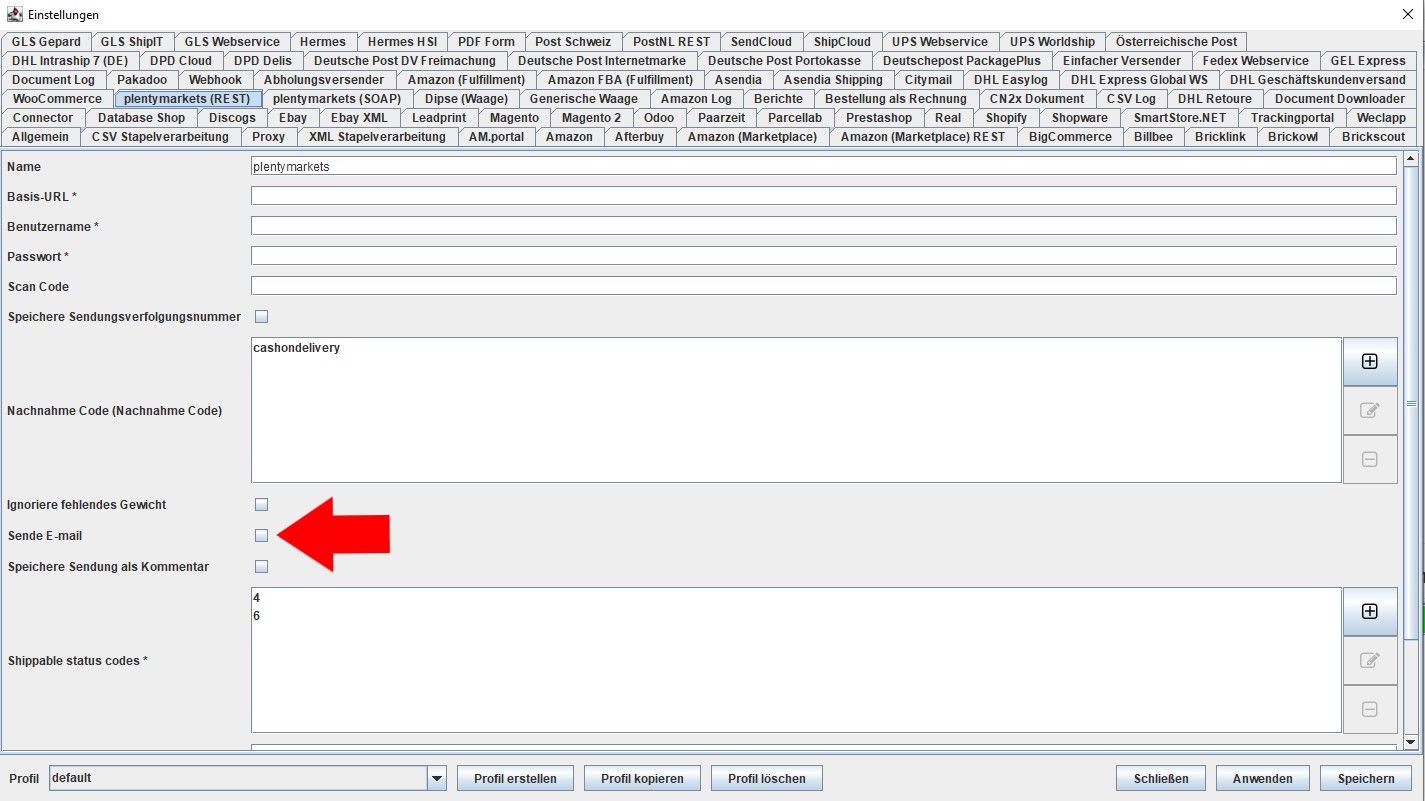Toggle Speichere Sendung als Kommentar checkbox
The width and height of the screenshot is (1425, 801).
(x=262, y=567)
